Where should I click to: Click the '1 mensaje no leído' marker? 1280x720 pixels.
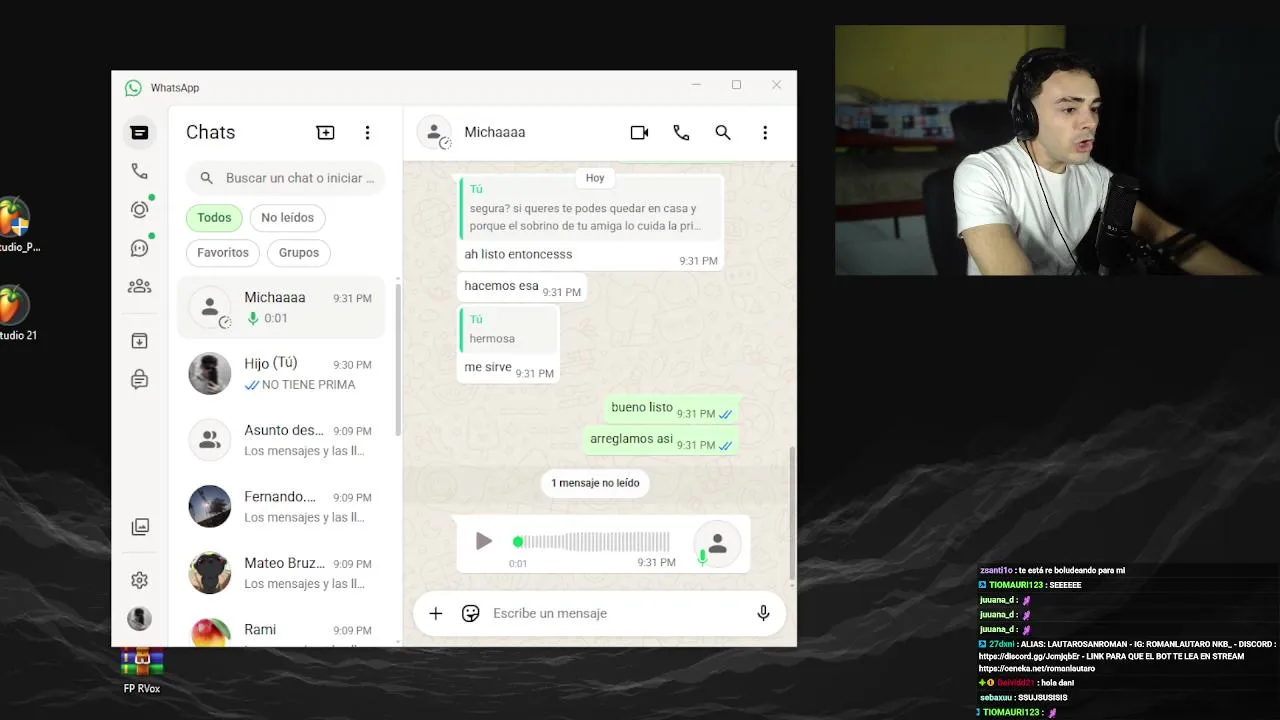coord(595,483)
